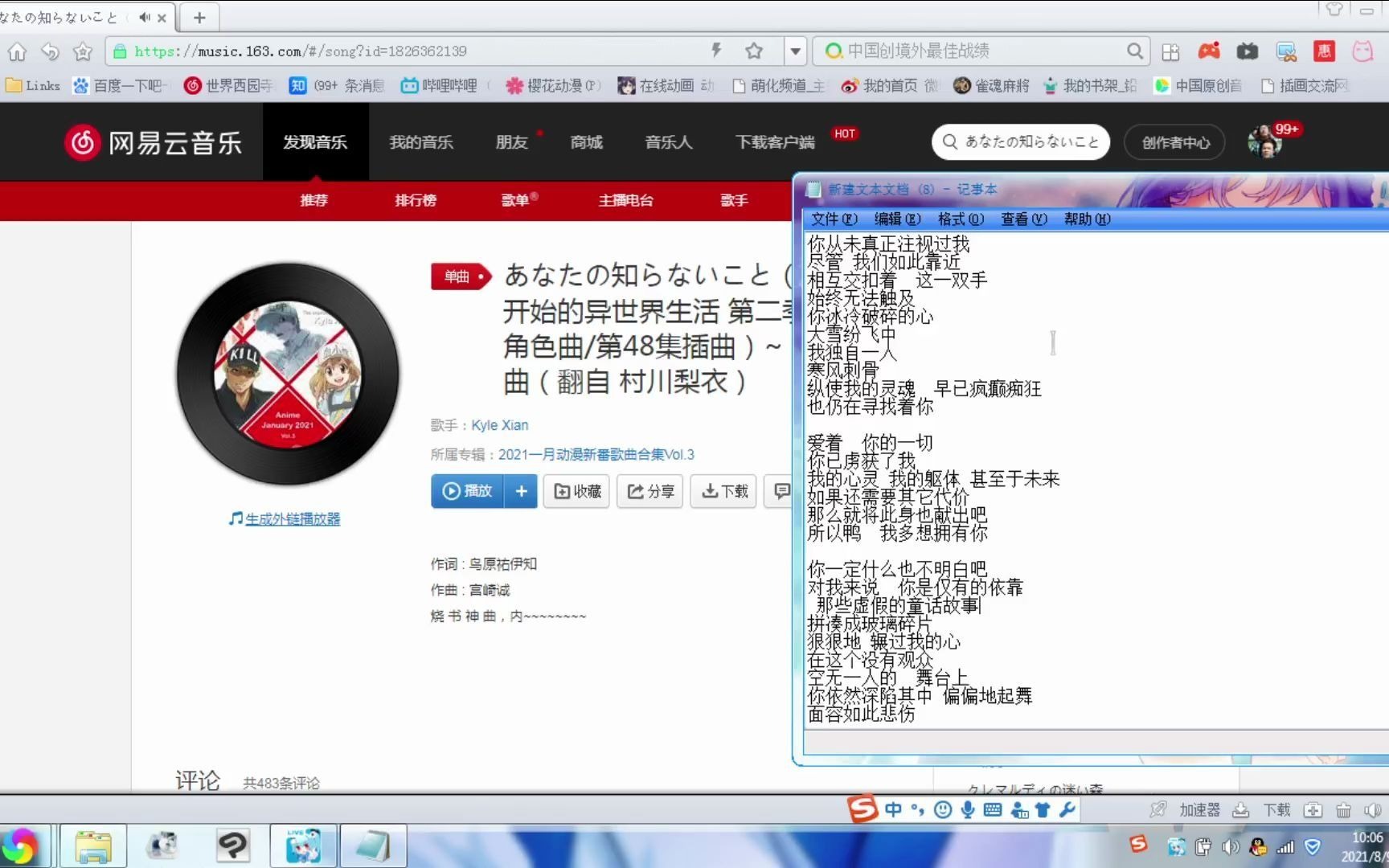Open Notepad 帮助 menu
1389x868 pixels.
[x=1088, y=219]
